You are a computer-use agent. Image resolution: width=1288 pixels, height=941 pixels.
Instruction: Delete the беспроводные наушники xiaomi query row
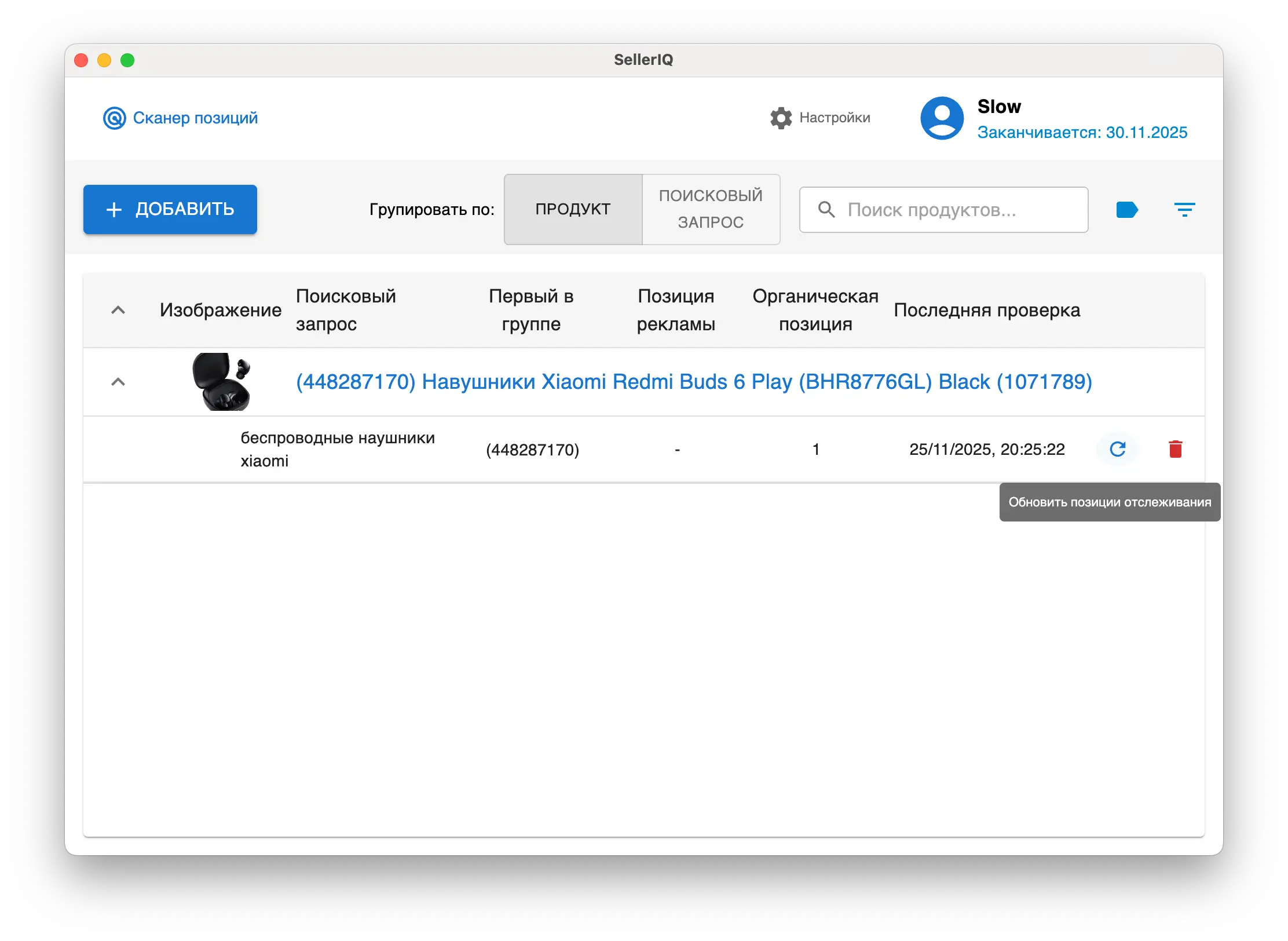click(x=1175, y=449)
